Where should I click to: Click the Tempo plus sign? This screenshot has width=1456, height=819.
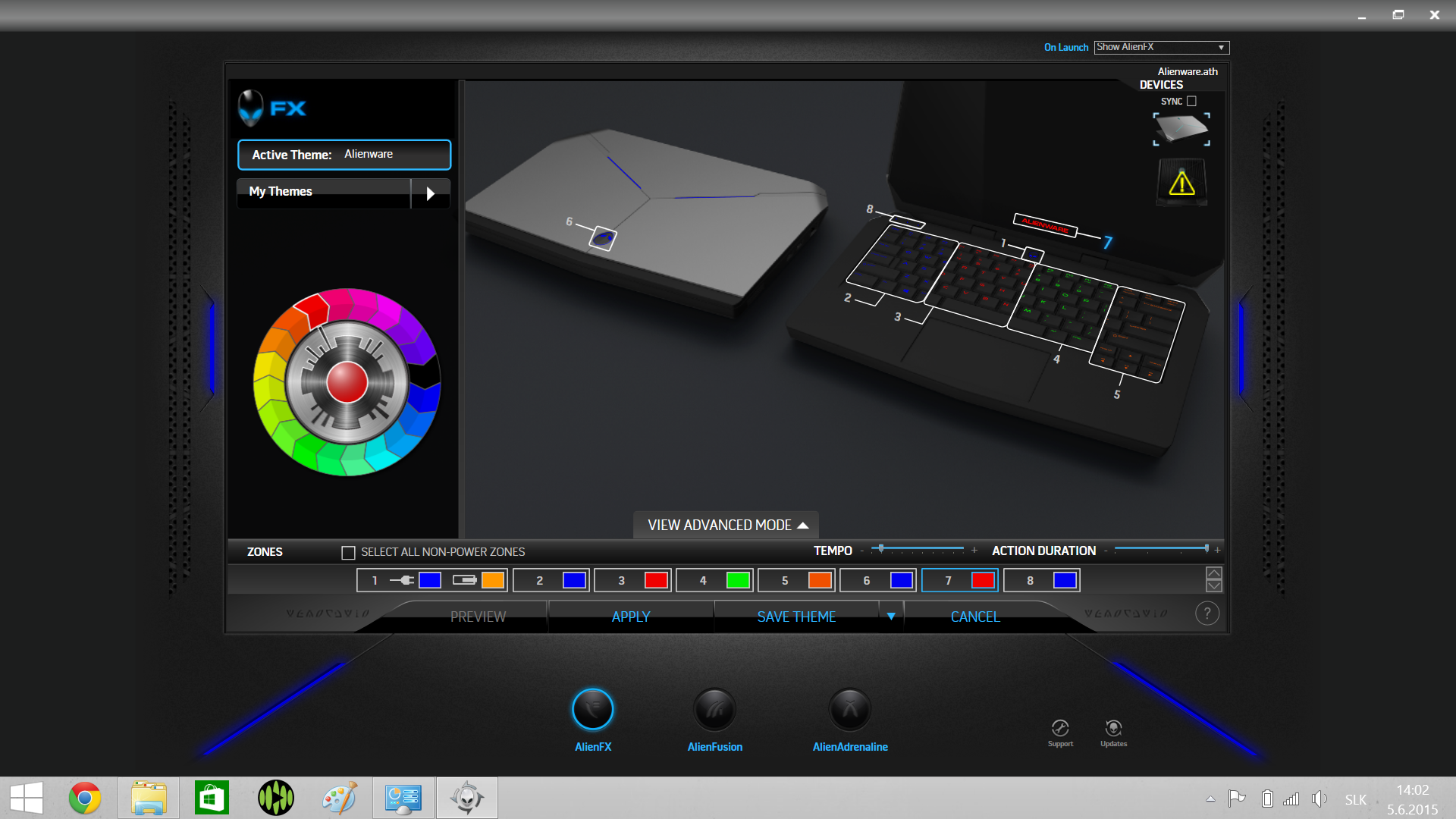[974, 550]
